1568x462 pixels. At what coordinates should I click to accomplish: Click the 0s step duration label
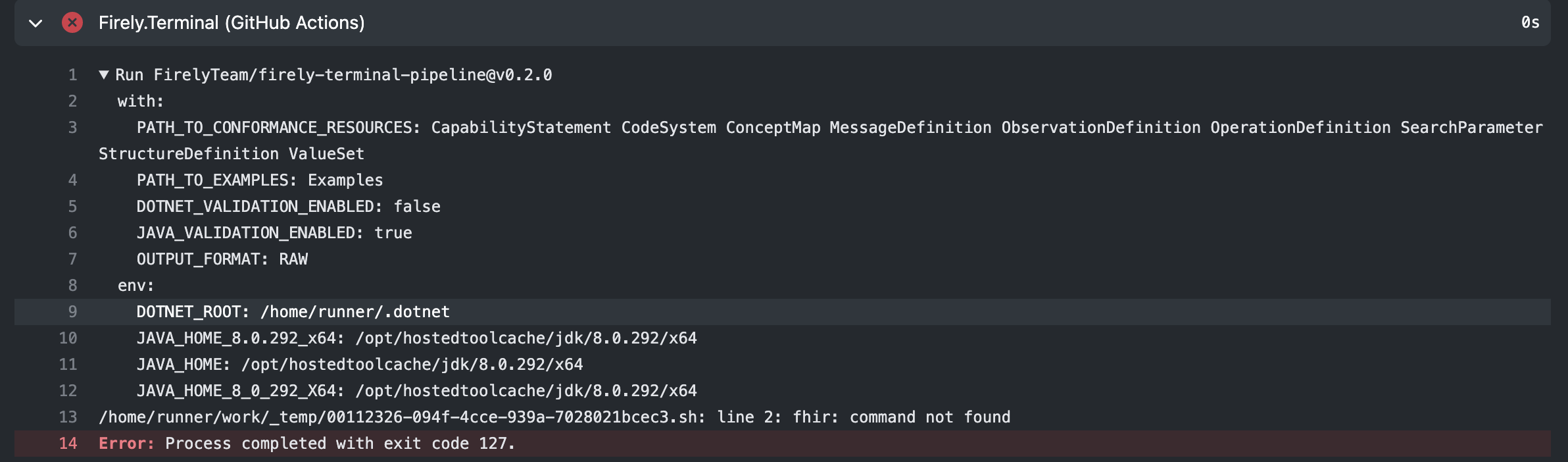pos(1530,22)
